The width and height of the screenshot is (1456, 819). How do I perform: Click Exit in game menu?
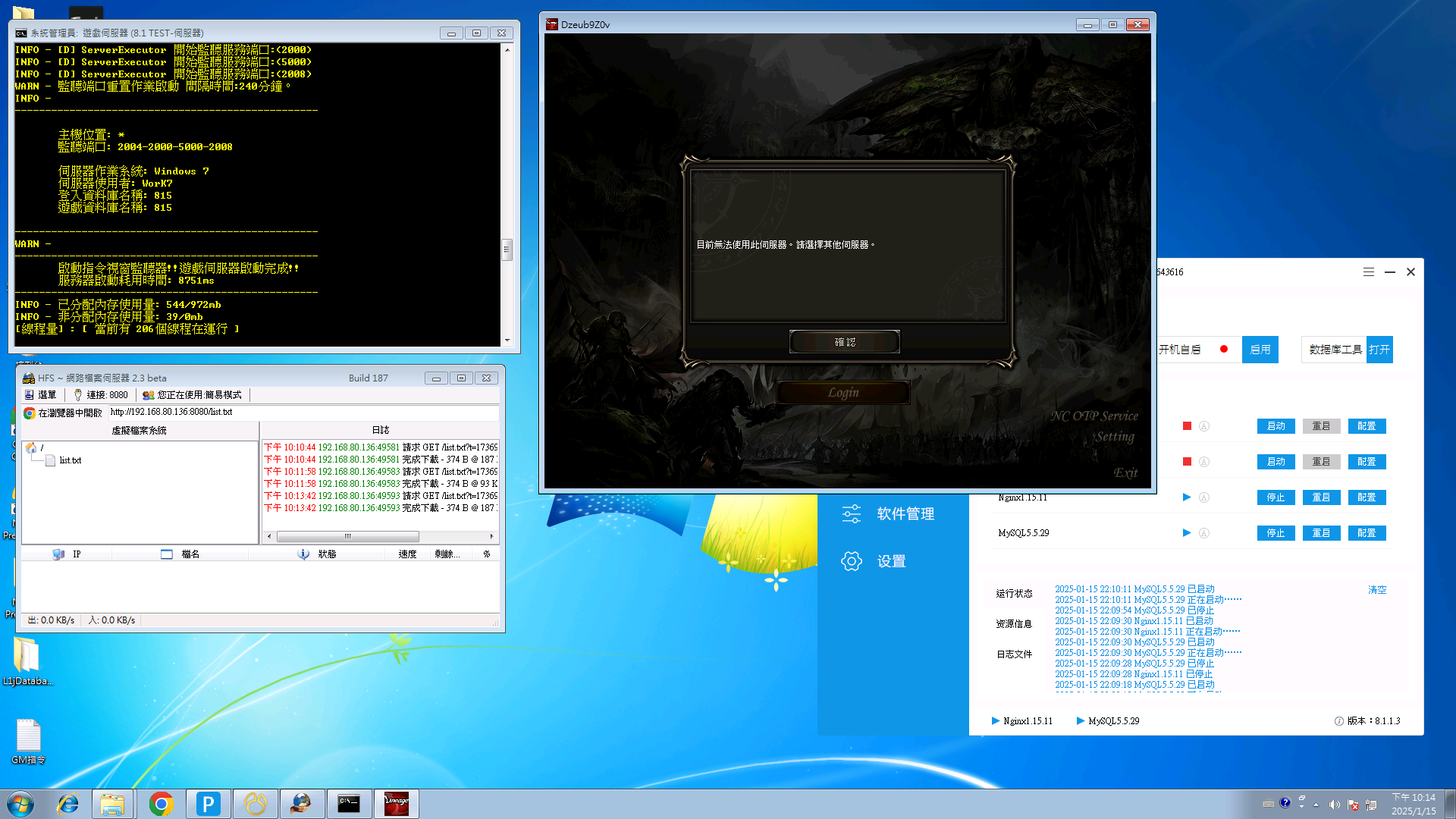(x=1125, y=473)
